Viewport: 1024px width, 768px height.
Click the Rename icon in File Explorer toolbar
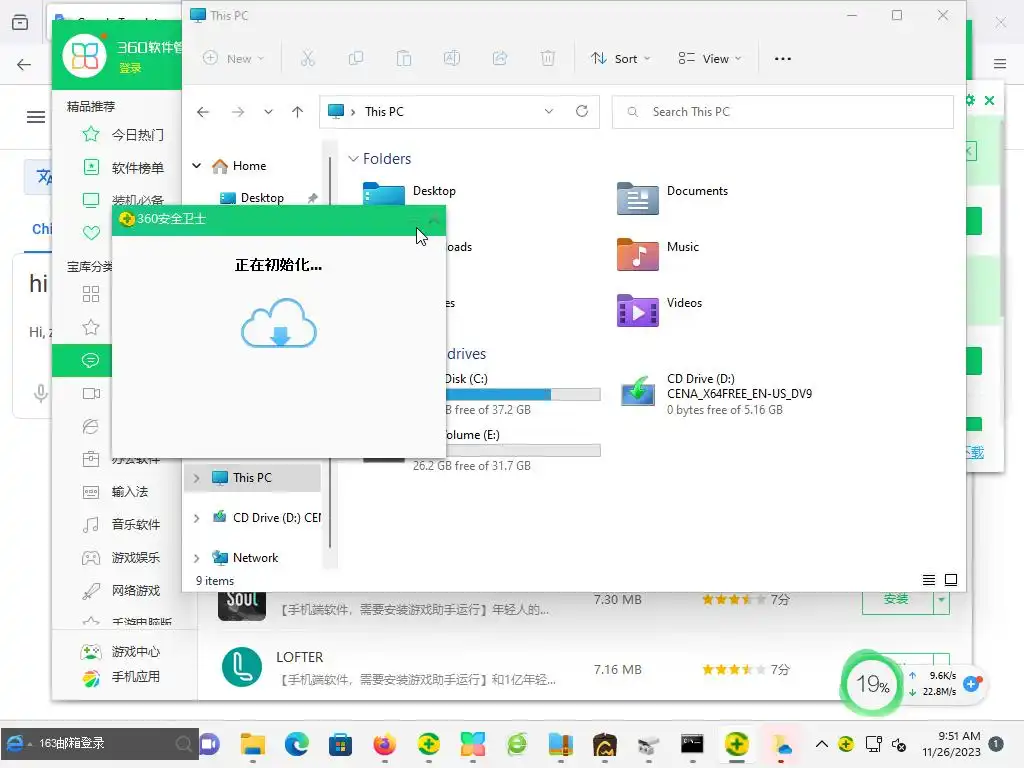[x=452, y=59]
